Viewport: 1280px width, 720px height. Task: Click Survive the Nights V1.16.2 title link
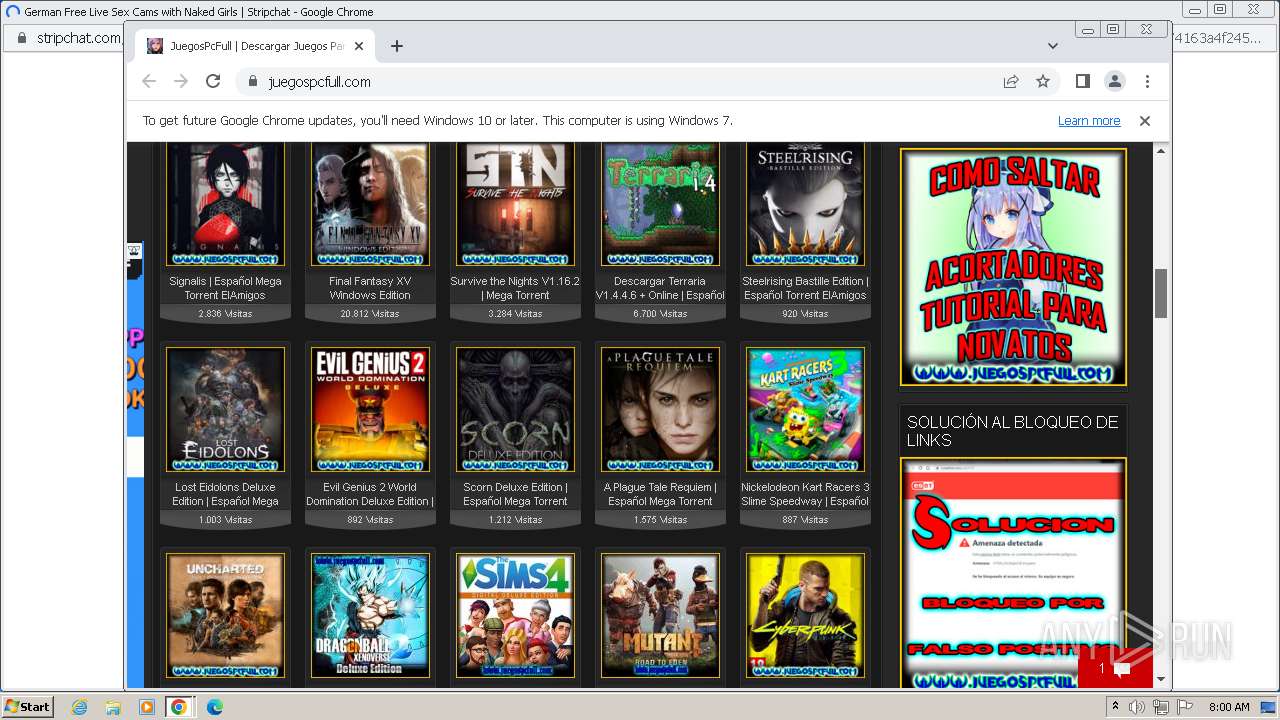[515, 288]
